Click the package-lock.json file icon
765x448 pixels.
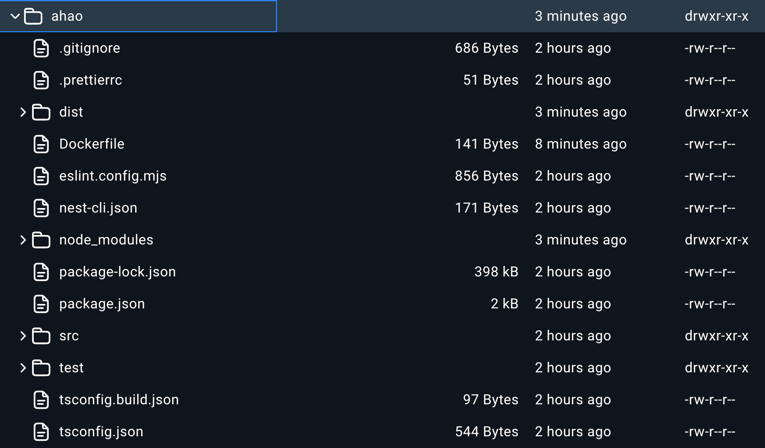tap(41, 272)
